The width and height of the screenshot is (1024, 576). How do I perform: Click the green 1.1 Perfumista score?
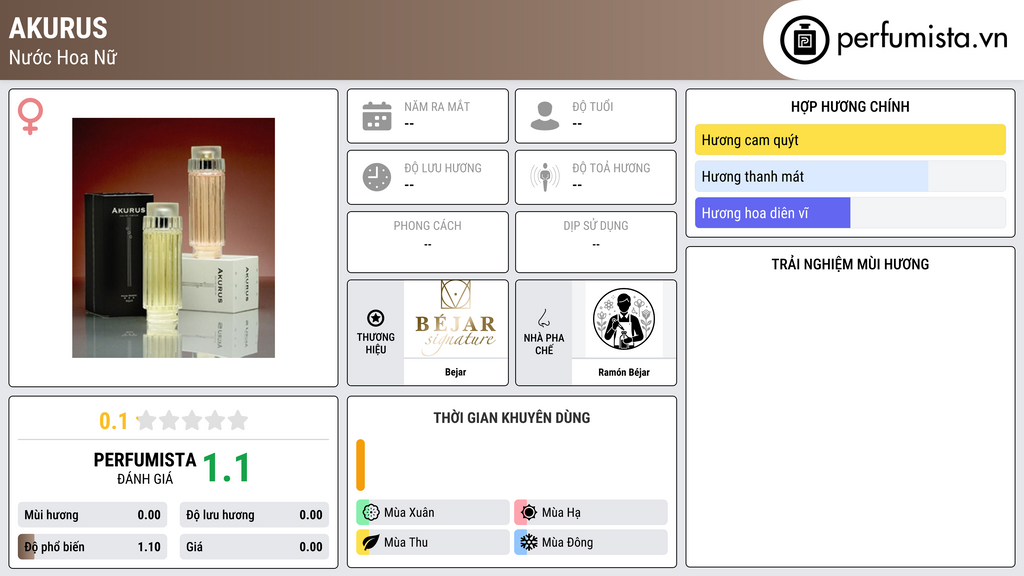pyautogui.click(x=226, y=468)
